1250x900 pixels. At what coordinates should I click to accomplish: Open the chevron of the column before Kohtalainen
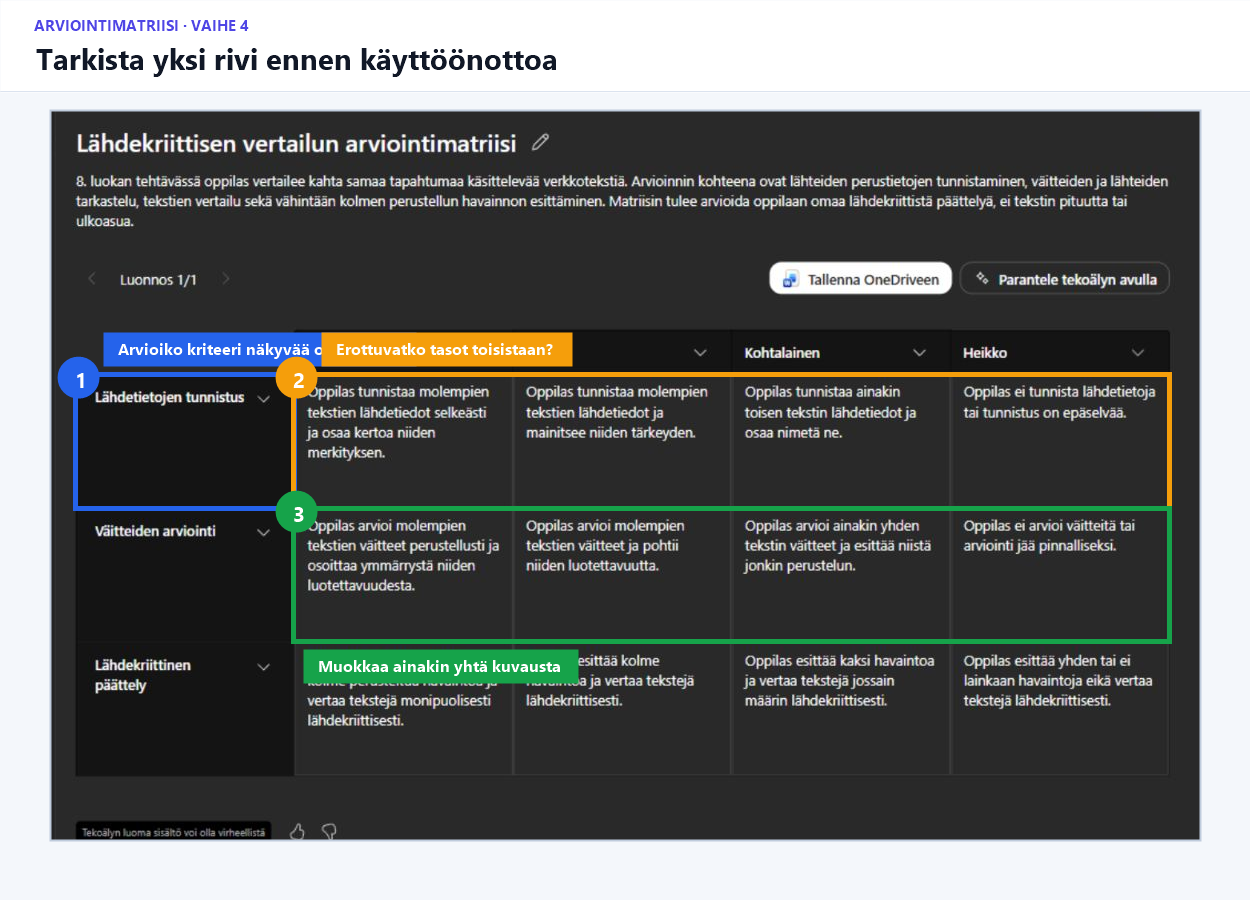pos(701,353)
